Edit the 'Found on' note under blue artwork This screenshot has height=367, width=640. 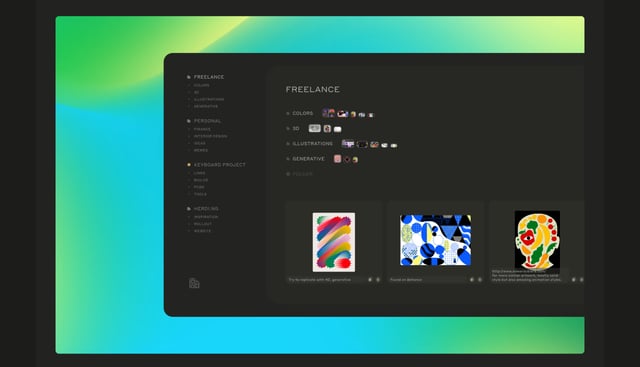[406, 280]
